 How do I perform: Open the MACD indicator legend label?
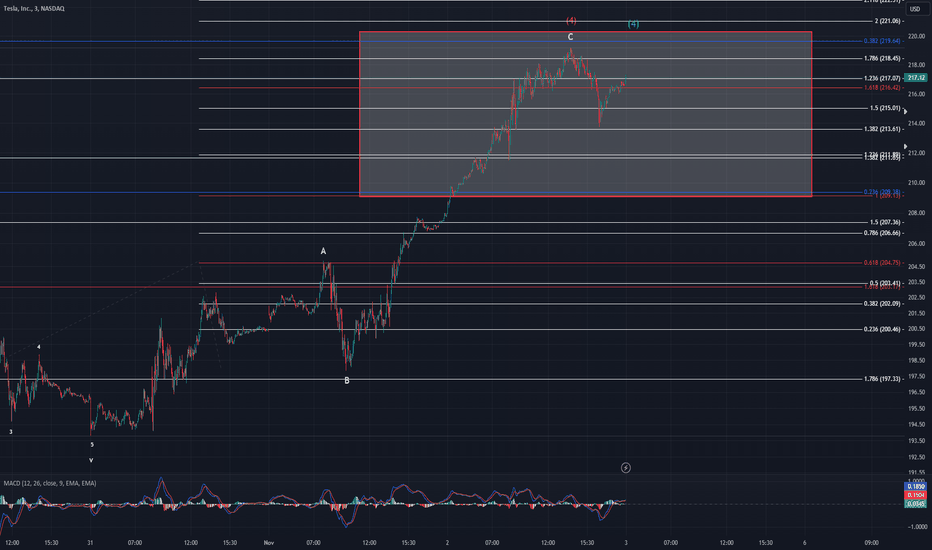click(x=50, y=483)
